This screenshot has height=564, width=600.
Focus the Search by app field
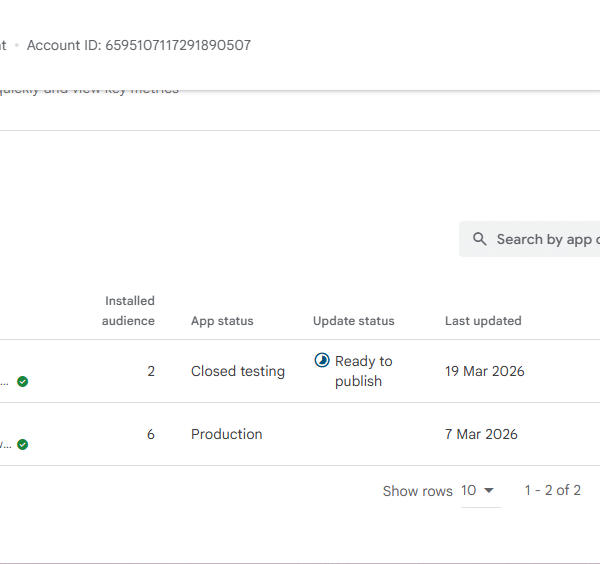[x=530, y=239]
